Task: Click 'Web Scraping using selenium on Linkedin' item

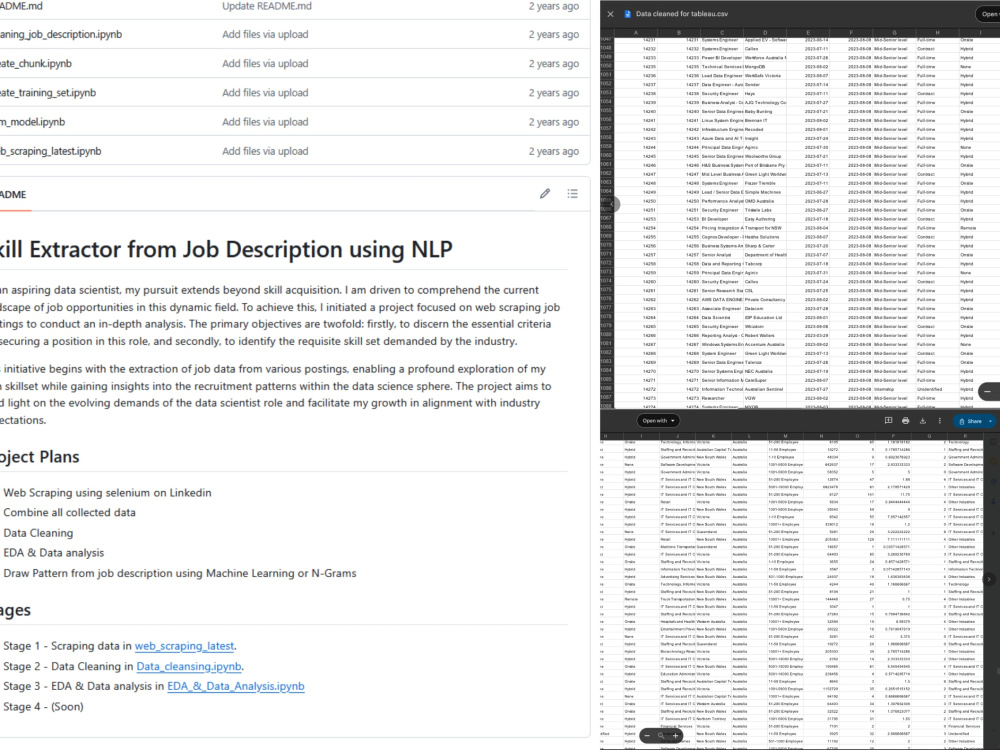Action: (x=107, y=492)
